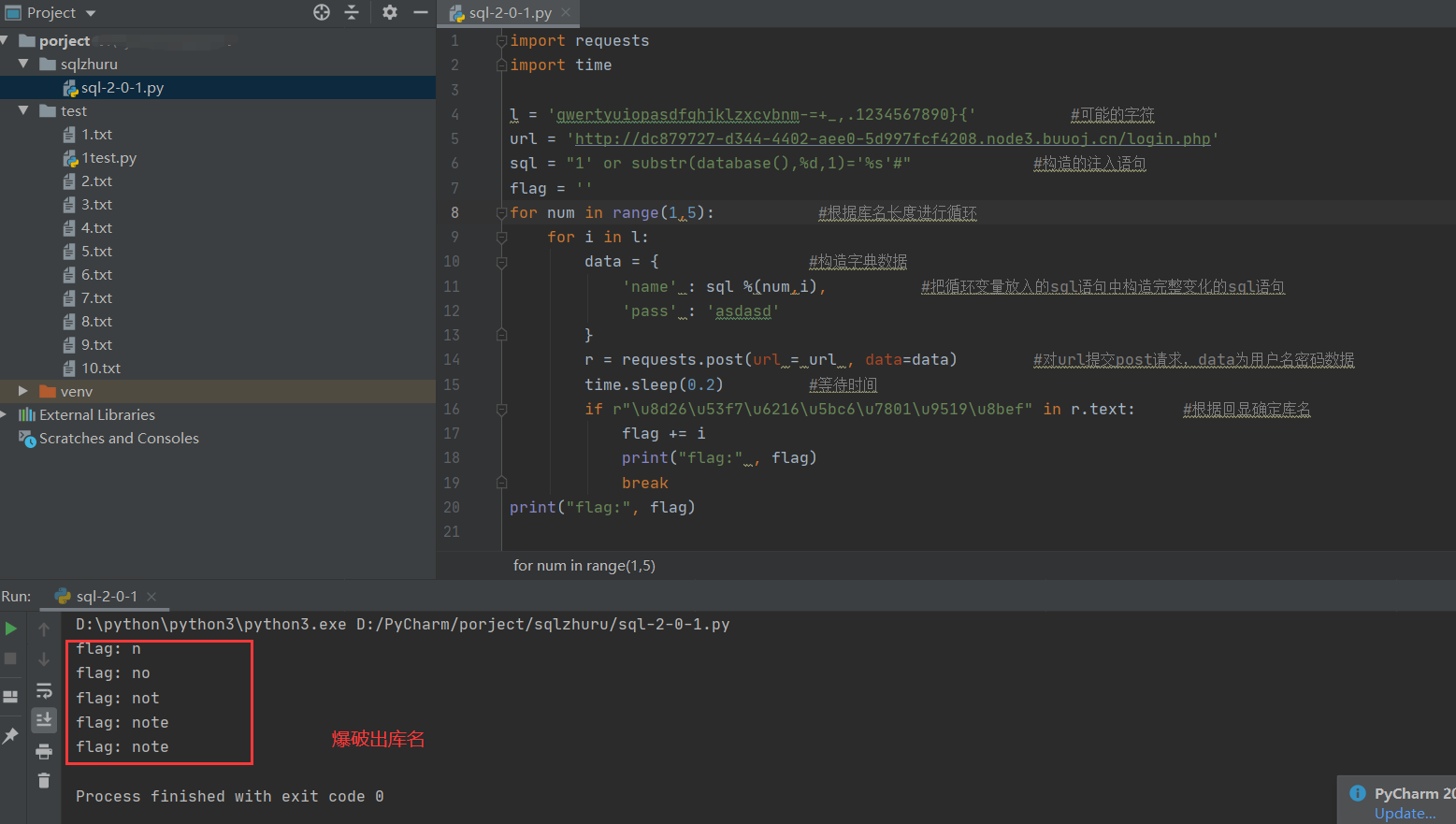Go down the stack trace arrow
This screenshot has height=824, width=1456.
pyautogui.click(x=44, y=659)
